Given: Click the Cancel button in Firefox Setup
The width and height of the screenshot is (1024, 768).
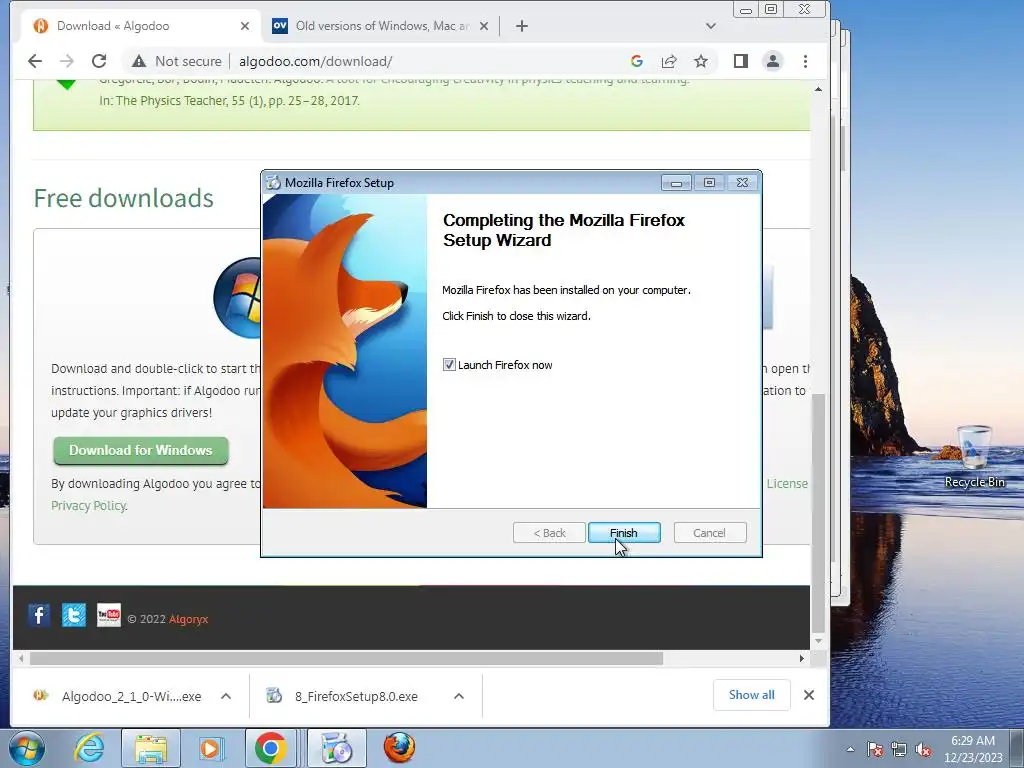Looking at the screenshot, I should click(x=709, y=533).
